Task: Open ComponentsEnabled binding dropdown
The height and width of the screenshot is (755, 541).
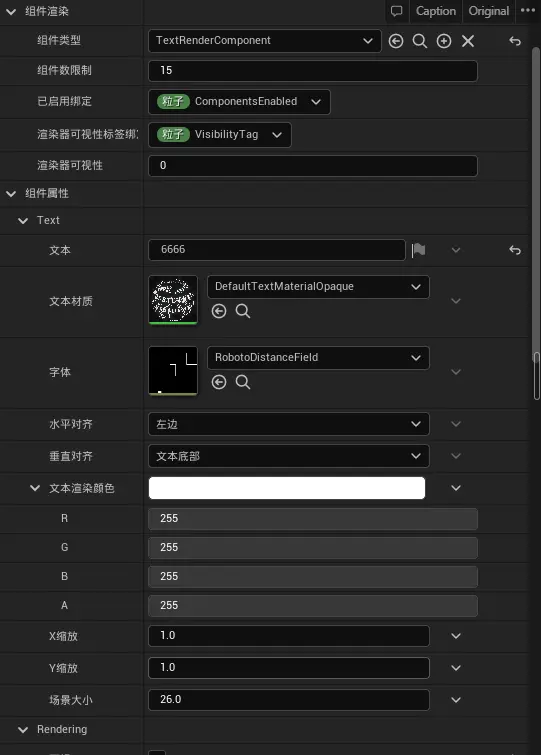Action: coord(239,102)
